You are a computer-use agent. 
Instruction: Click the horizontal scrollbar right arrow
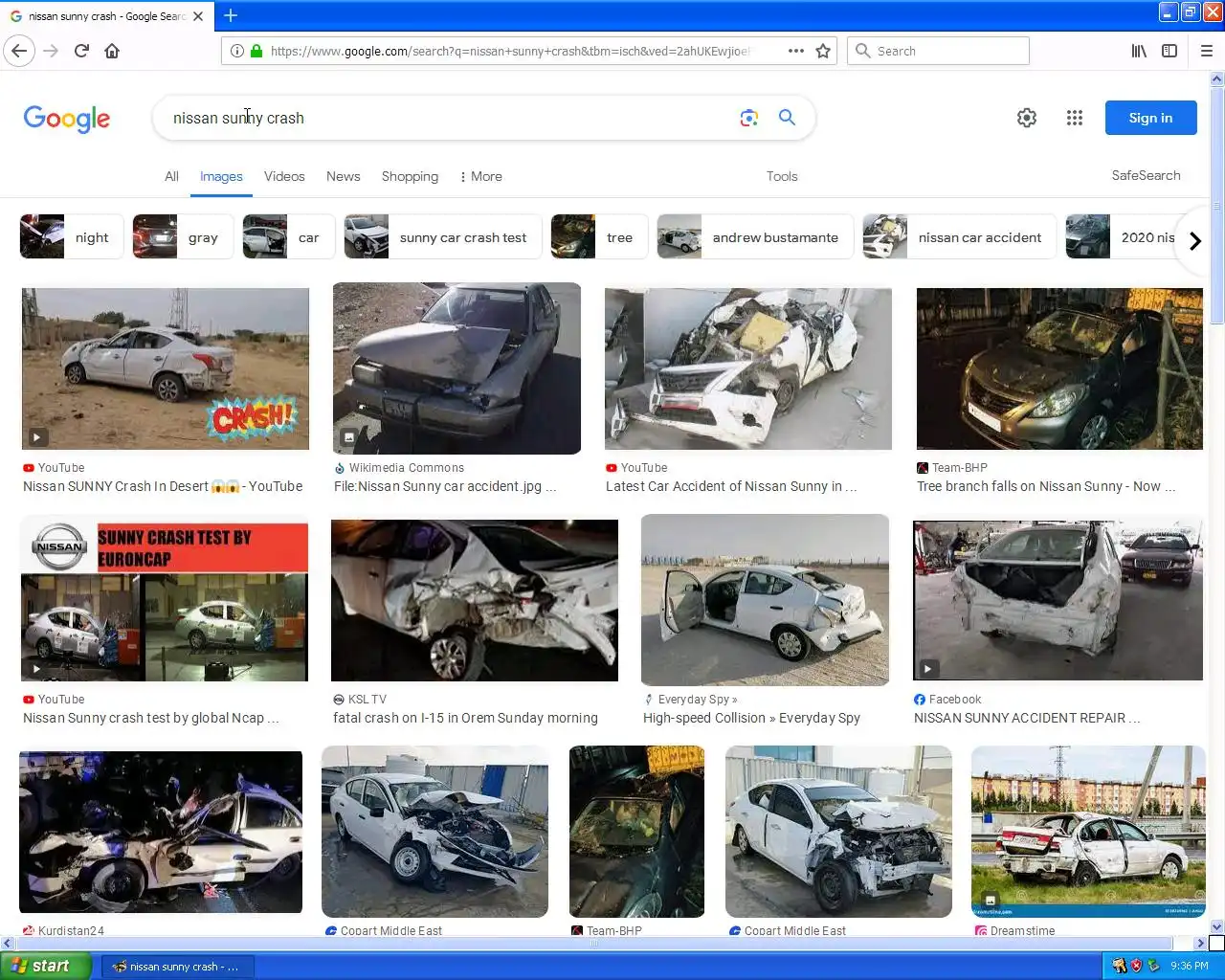1201,943
